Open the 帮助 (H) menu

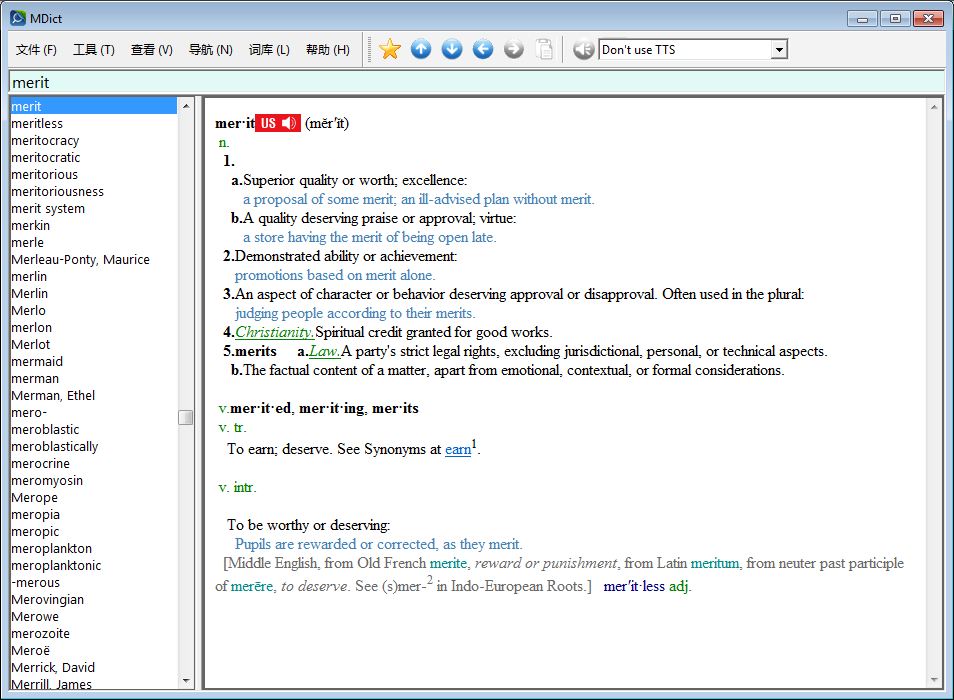pos(328,50)
